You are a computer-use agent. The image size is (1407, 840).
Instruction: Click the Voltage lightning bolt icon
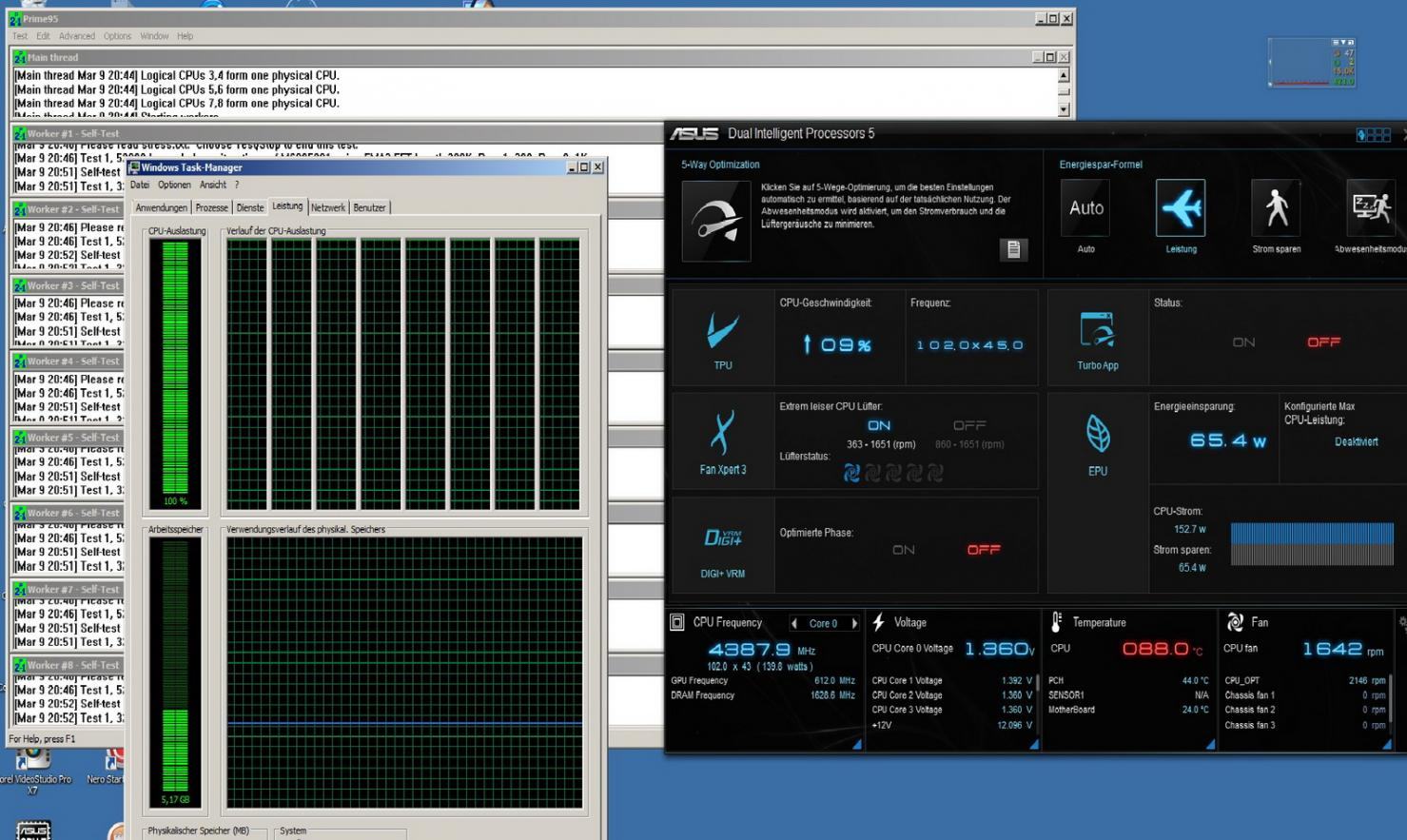click(x=879, y=622)
